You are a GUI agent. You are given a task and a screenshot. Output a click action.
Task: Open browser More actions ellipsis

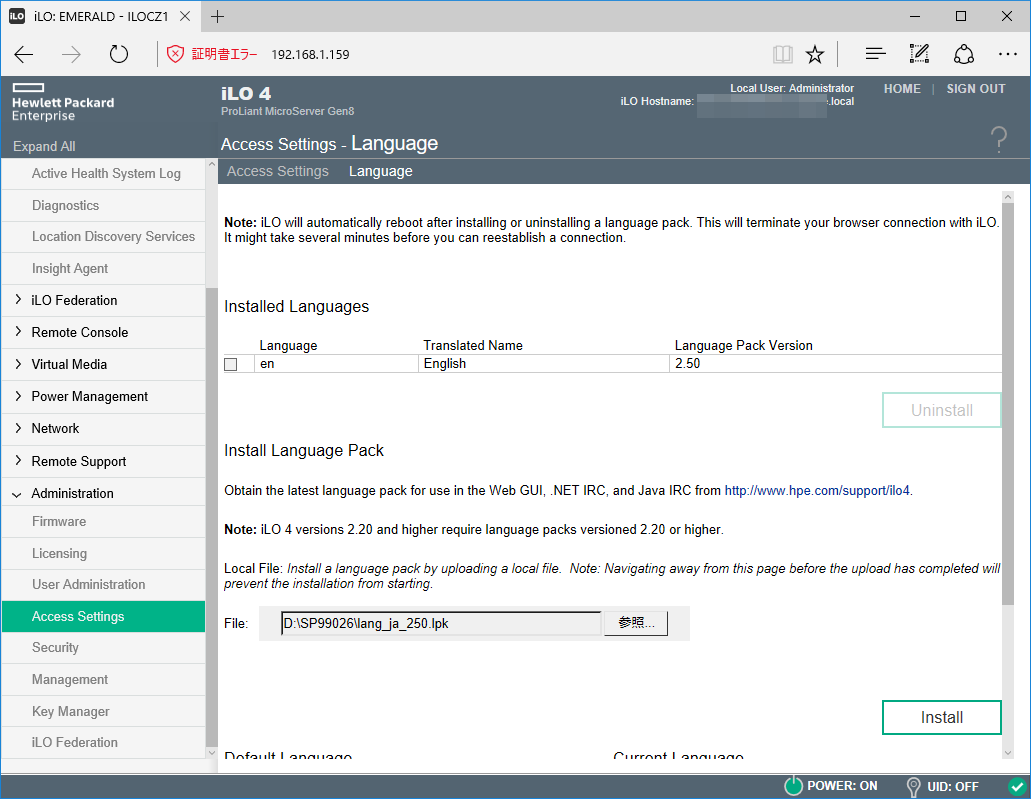click(1007, 54)
